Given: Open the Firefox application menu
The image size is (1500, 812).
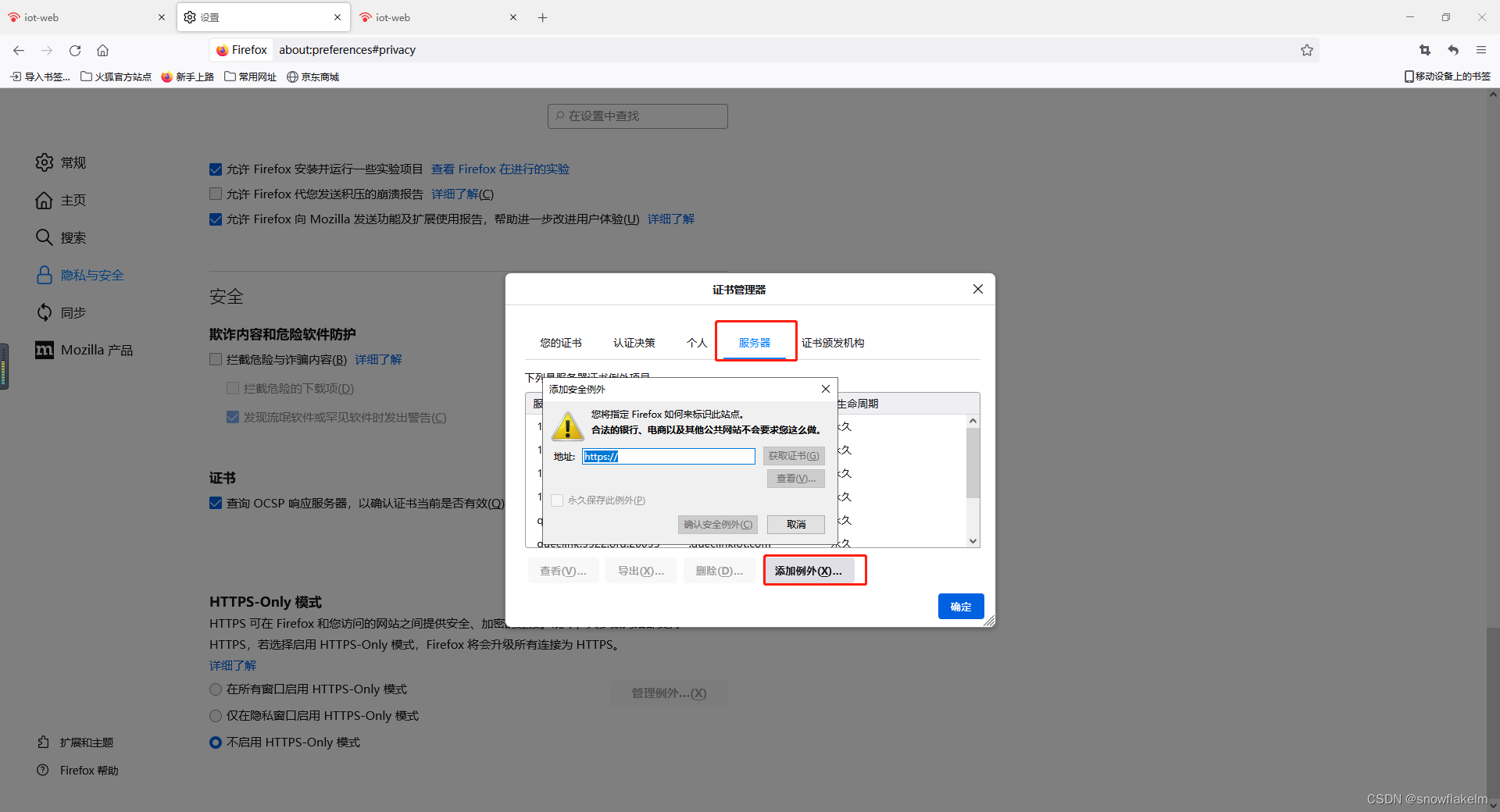Looking at the screenshot, I should point(1481,50).
